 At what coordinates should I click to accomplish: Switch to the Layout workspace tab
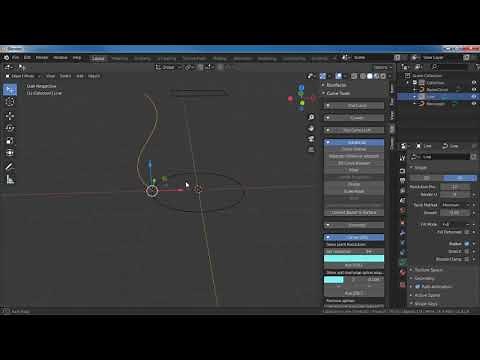pos(98,58)
